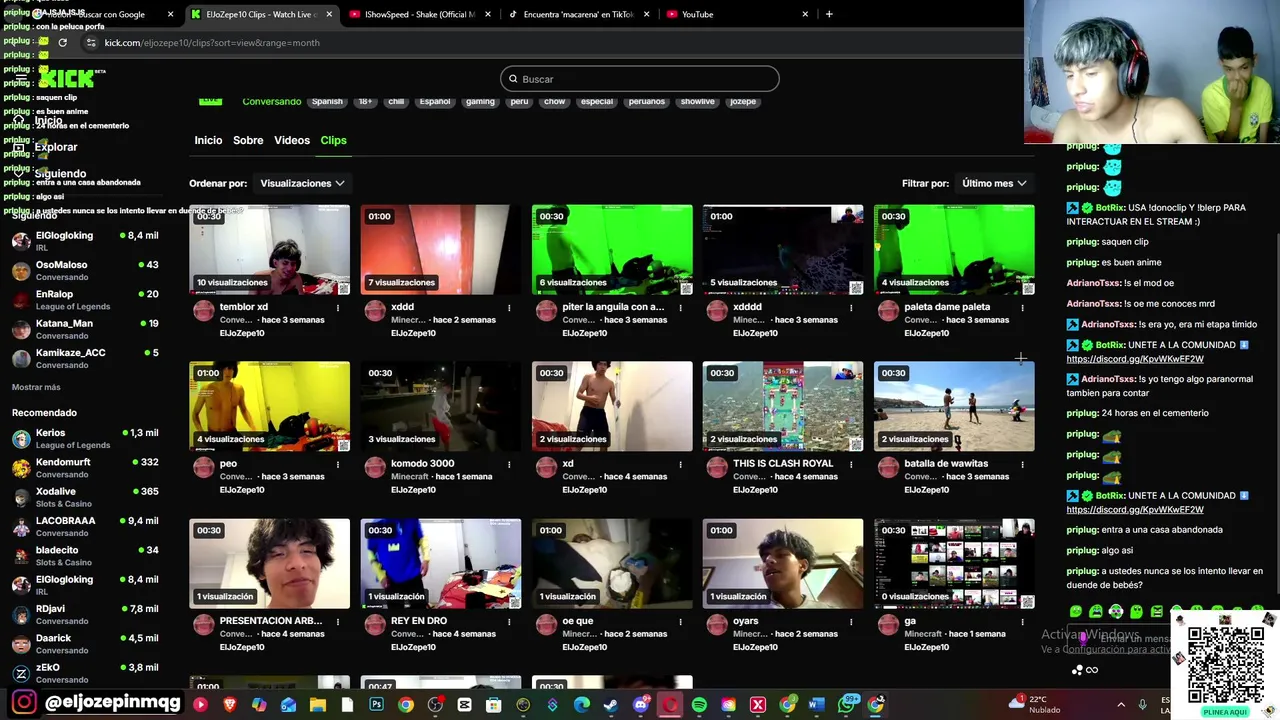The height and width of the screenshot is (720, 1280).
Task: Open options menu for 'peo' clip
Action: (338, 464)
